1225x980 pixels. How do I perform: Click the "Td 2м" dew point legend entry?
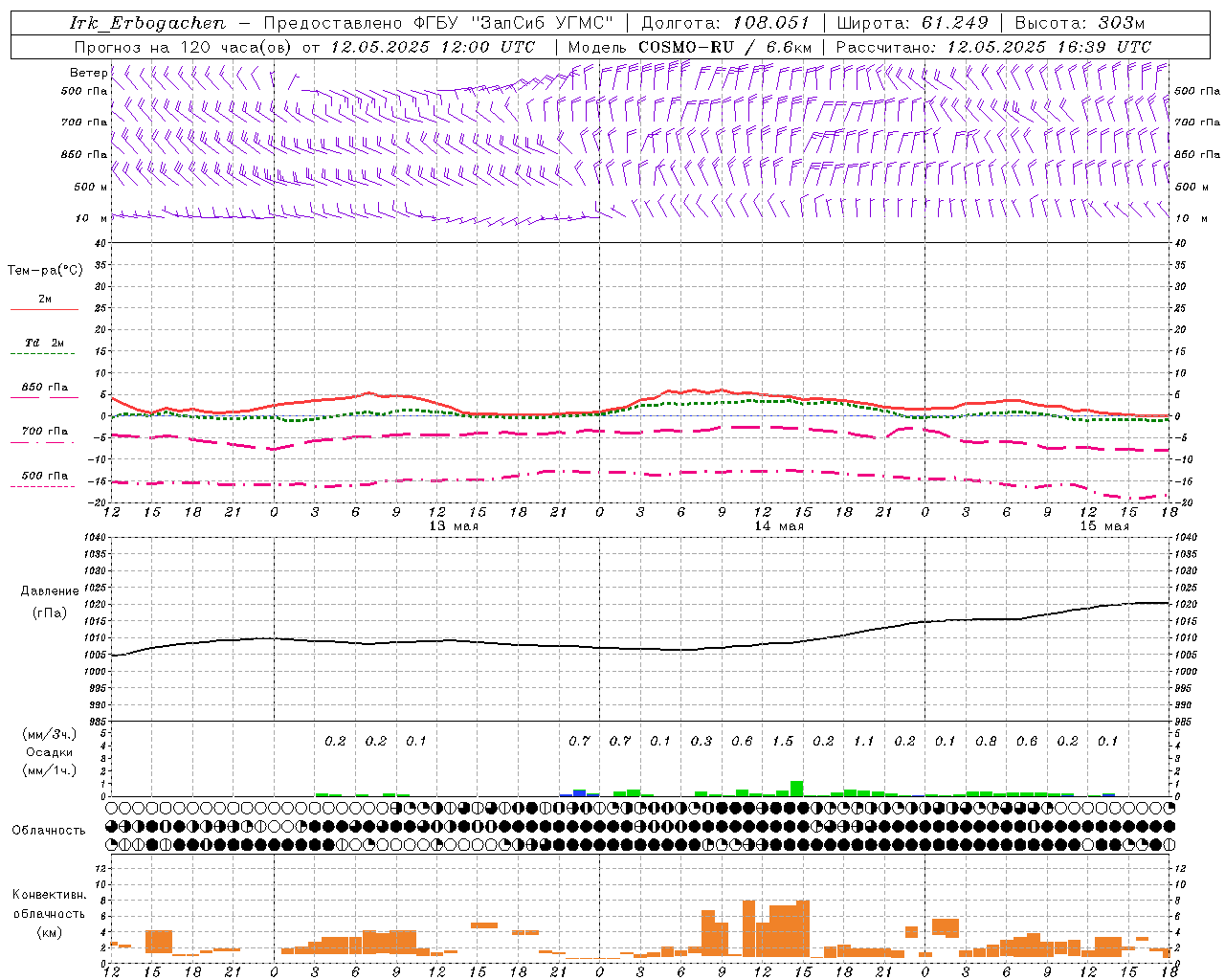[45, 343]
